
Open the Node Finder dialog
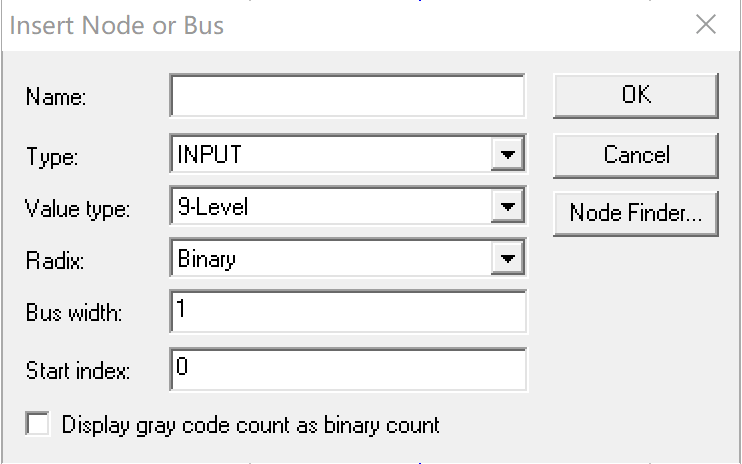pyautogui.click(x=636, y=214)
